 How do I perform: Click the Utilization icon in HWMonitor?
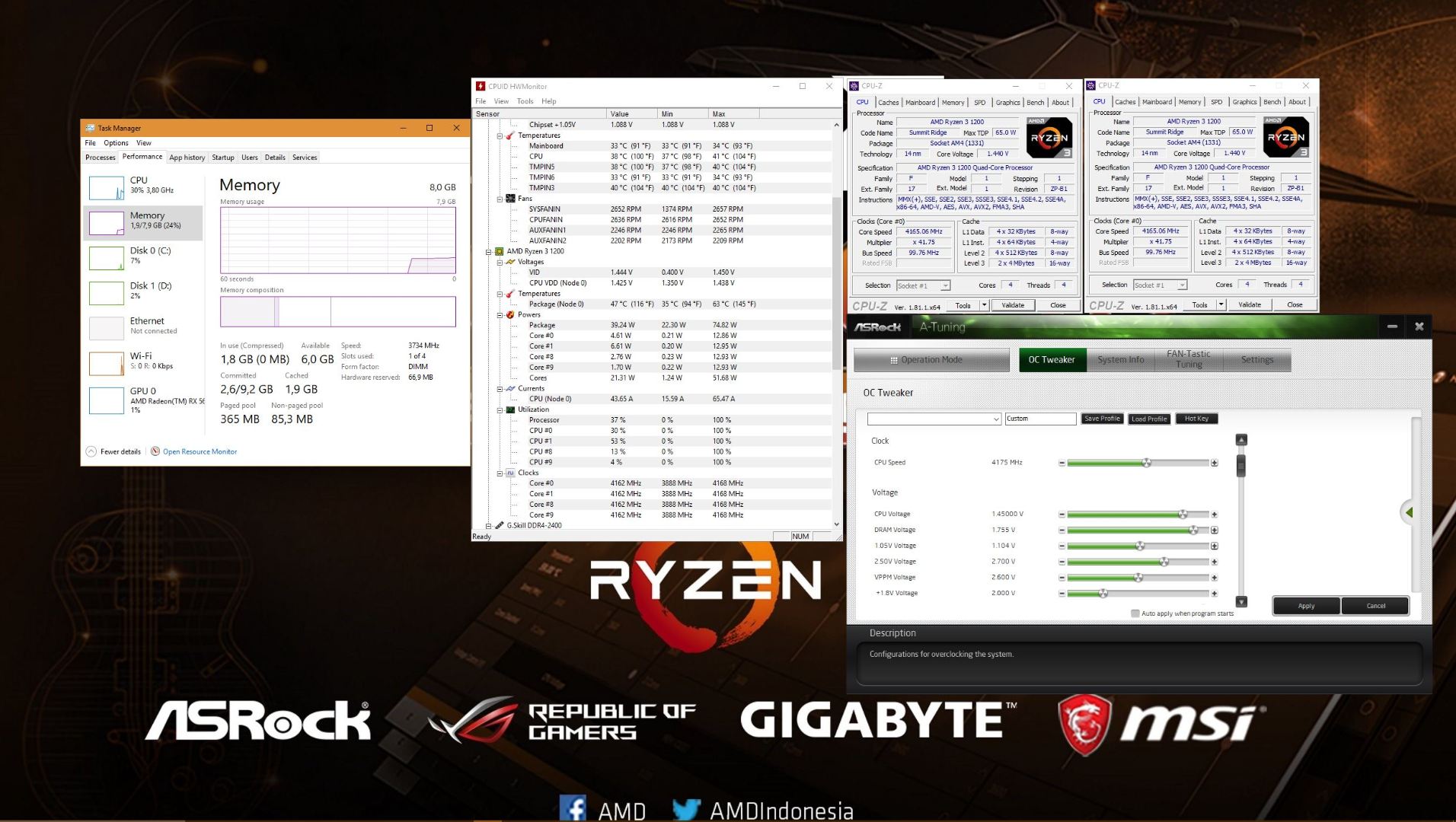tap(510, 409)
